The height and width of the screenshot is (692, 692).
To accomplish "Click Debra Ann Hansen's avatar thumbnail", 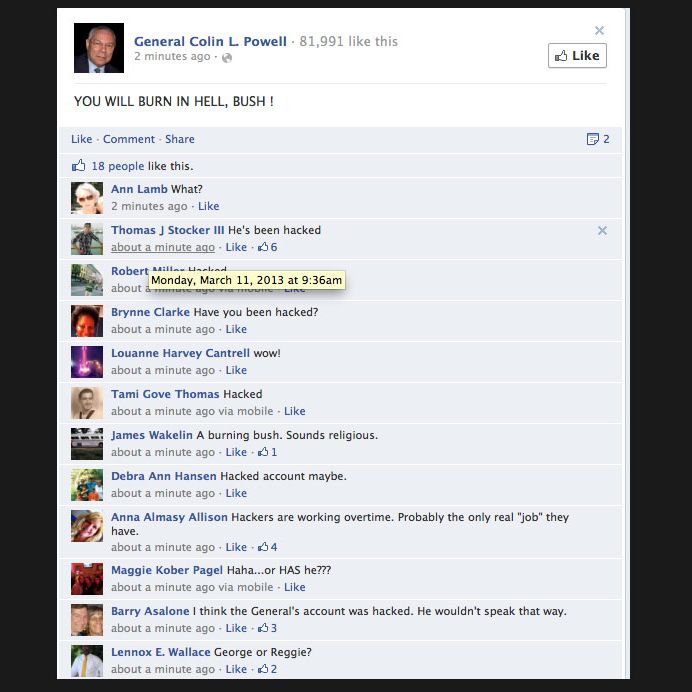I will coord(87,485).
